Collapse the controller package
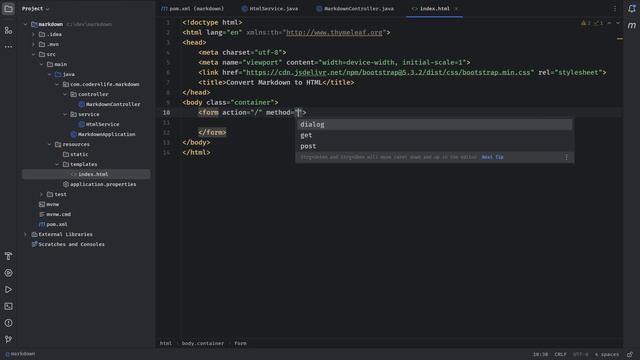This screenshot has width=640, height=360. [x=65, y=94]
